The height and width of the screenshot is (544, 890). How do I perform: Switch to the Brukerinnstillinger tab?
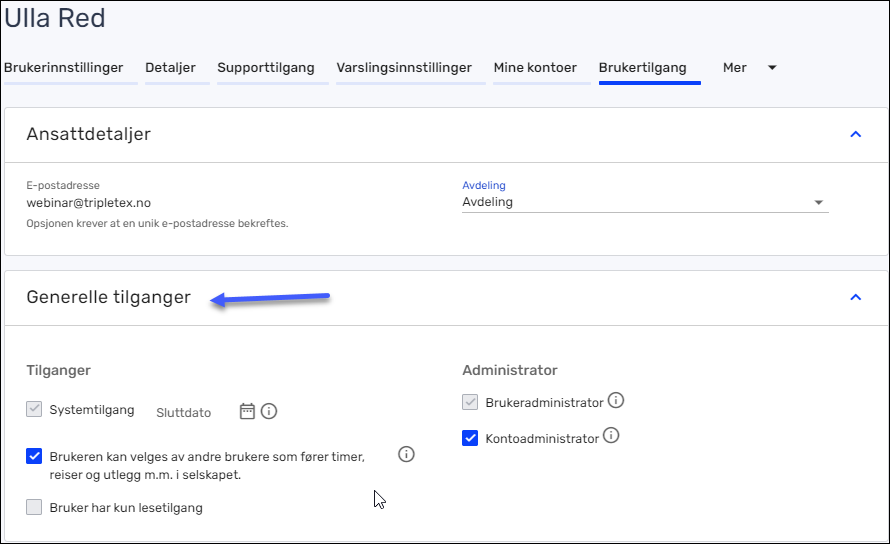tap(64, 68)
